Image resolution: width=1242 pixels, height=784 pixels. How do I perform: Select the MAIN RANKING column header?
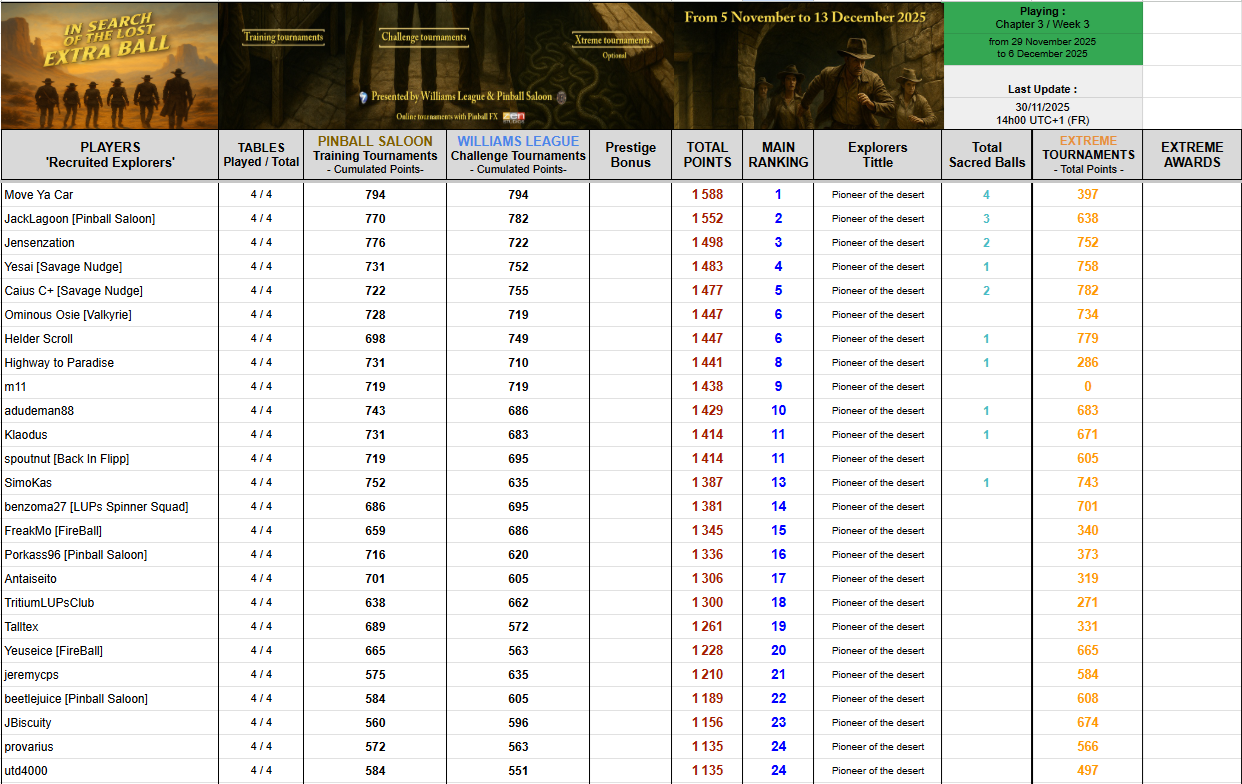[778, 155]
